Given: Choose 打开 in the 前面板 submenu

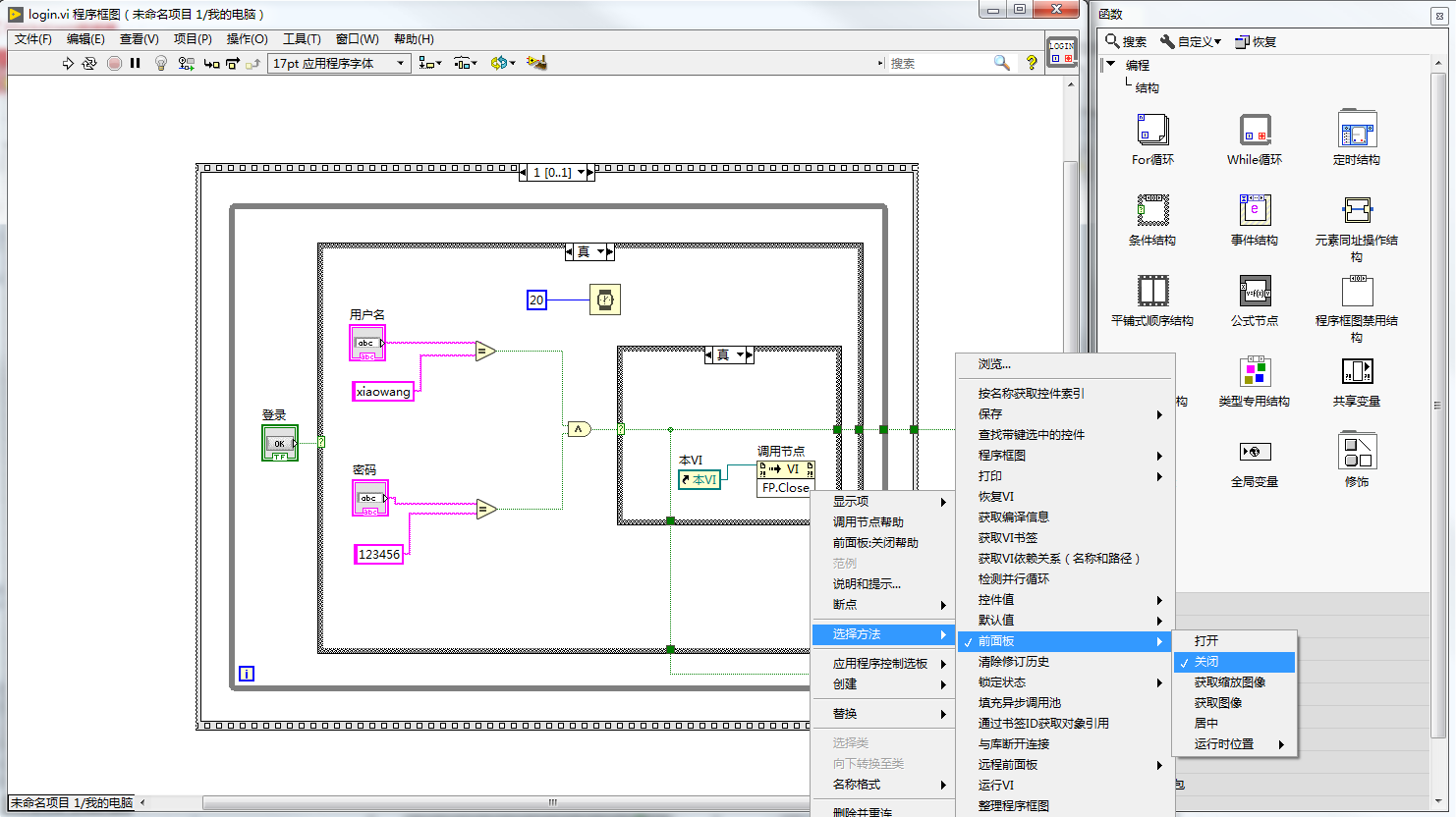Looking at the screenshot, I should [1235, 640].
